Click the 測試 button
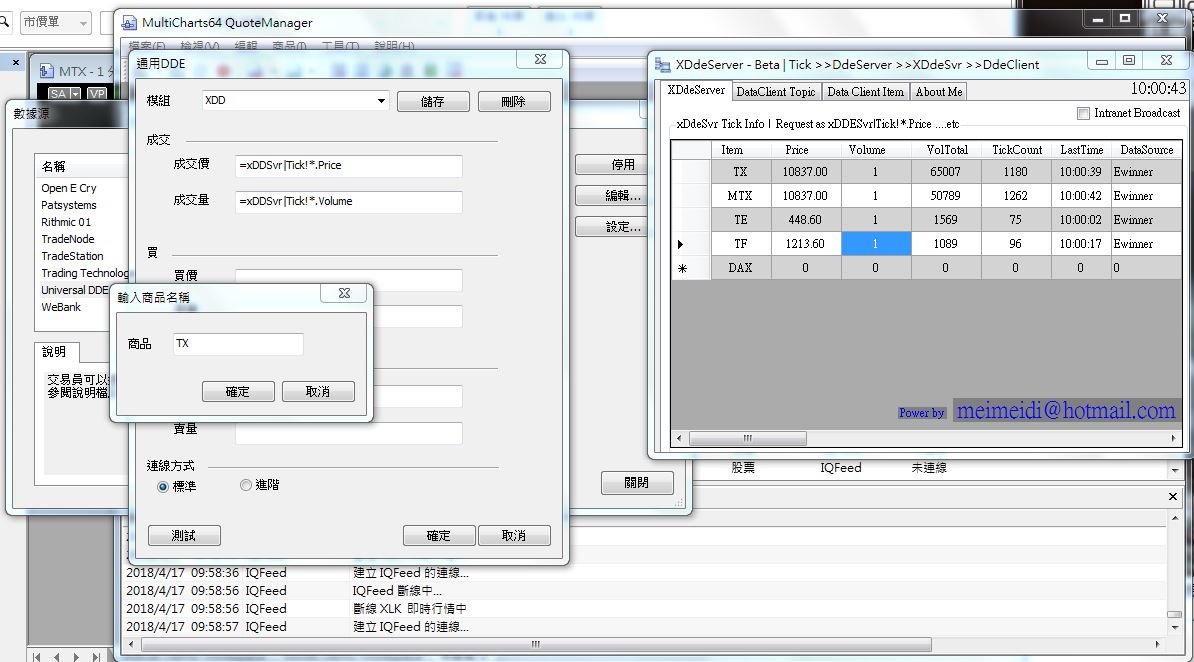The image size is (1194, 662). [x=184, y=536]
